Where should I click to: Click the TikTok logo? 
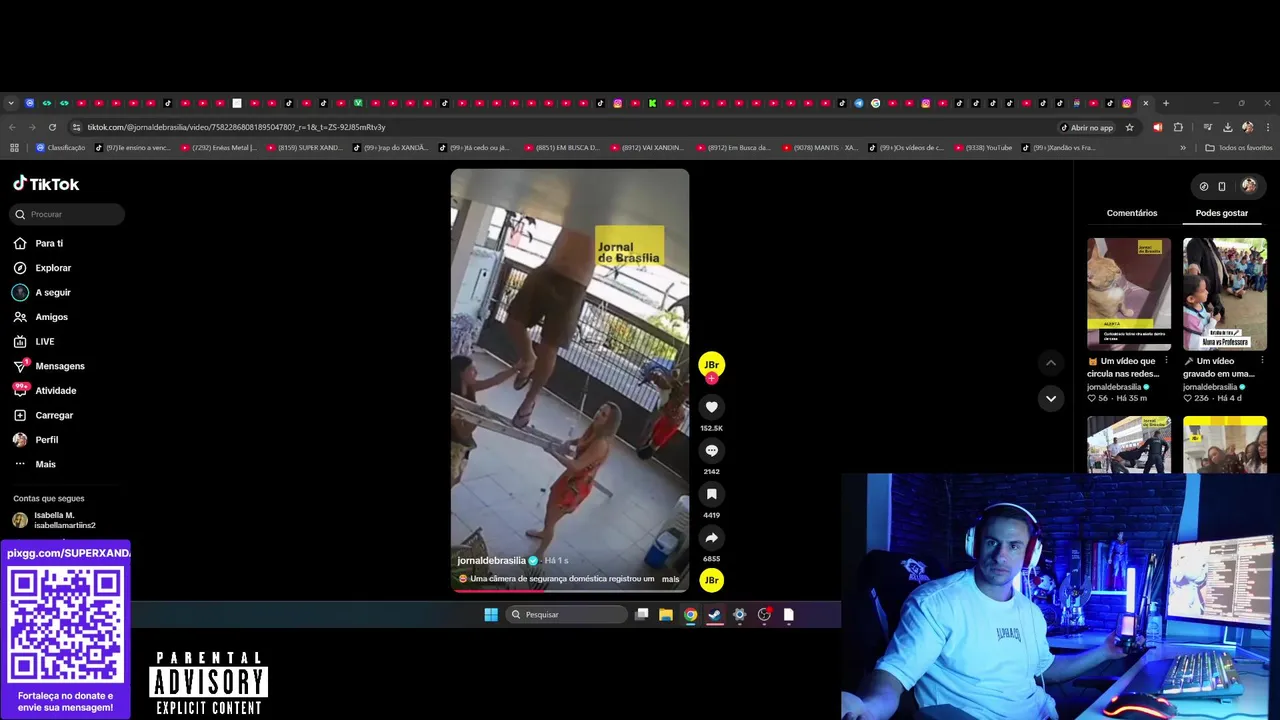tap(46, 184)
